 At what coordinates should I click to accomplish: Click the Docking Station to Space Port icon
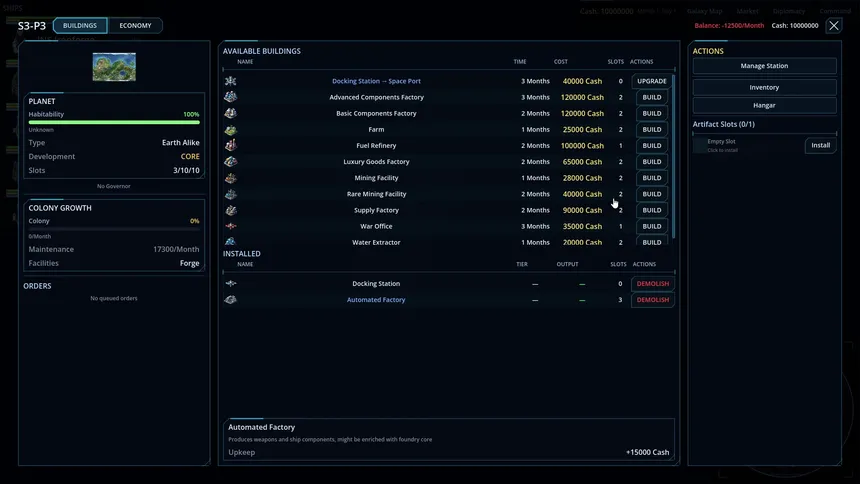pyautogui.click(x=230, y=81)
